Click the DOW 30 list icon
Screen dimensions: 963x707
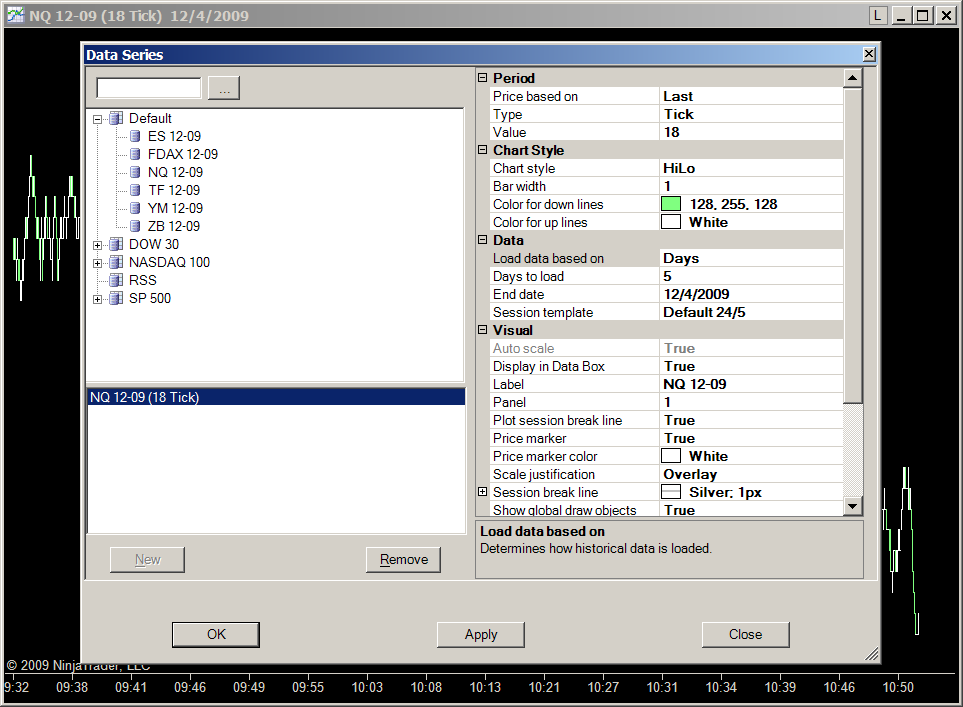116,244
